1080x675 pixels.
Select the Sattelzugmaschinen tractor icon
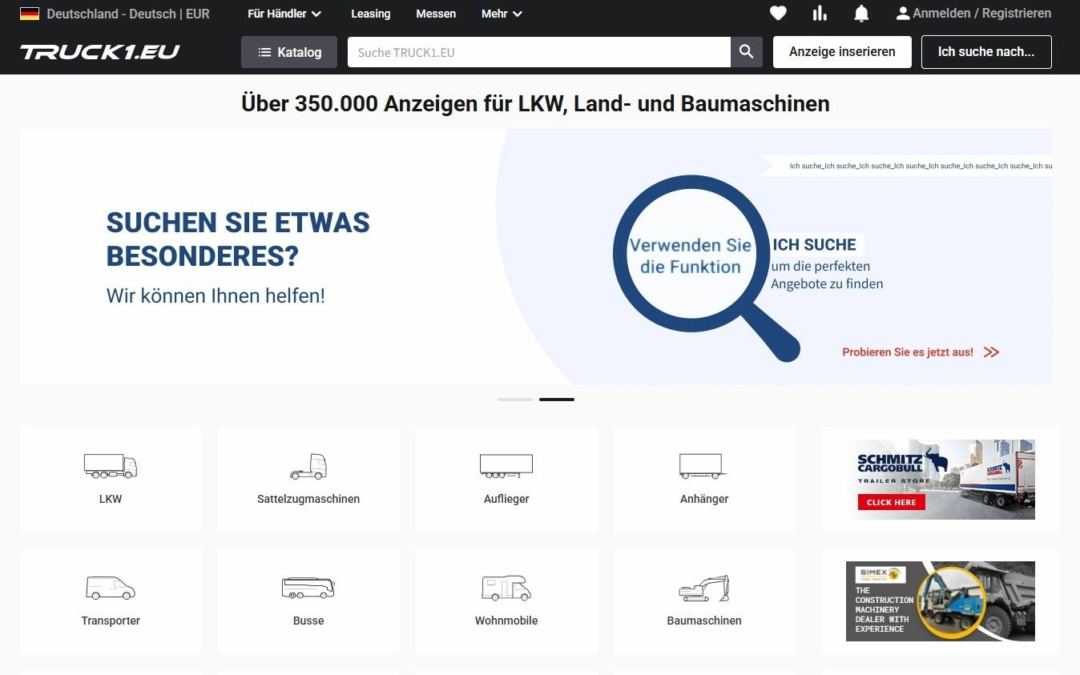tap(308, 466)
